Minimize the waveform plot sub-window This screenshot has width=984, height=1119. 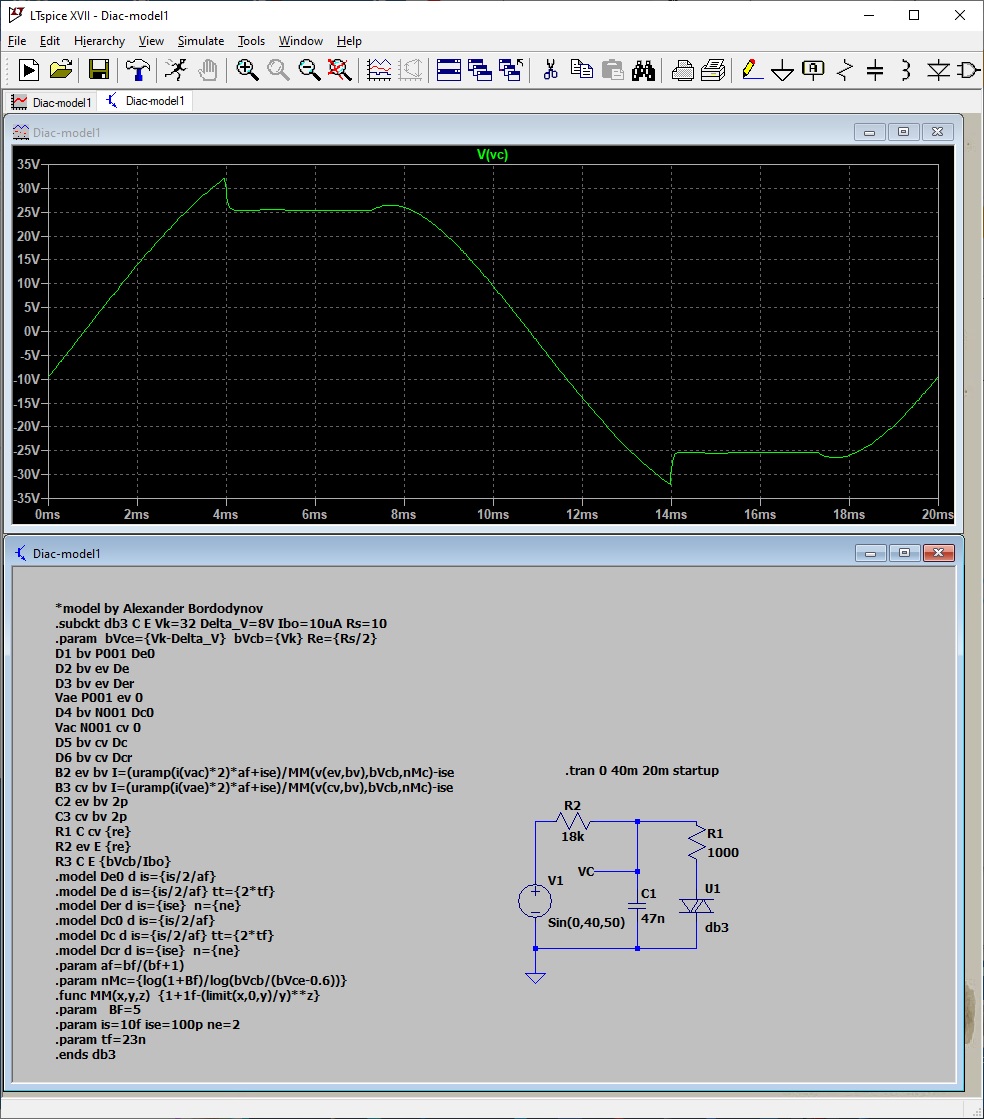coord(869,132)
